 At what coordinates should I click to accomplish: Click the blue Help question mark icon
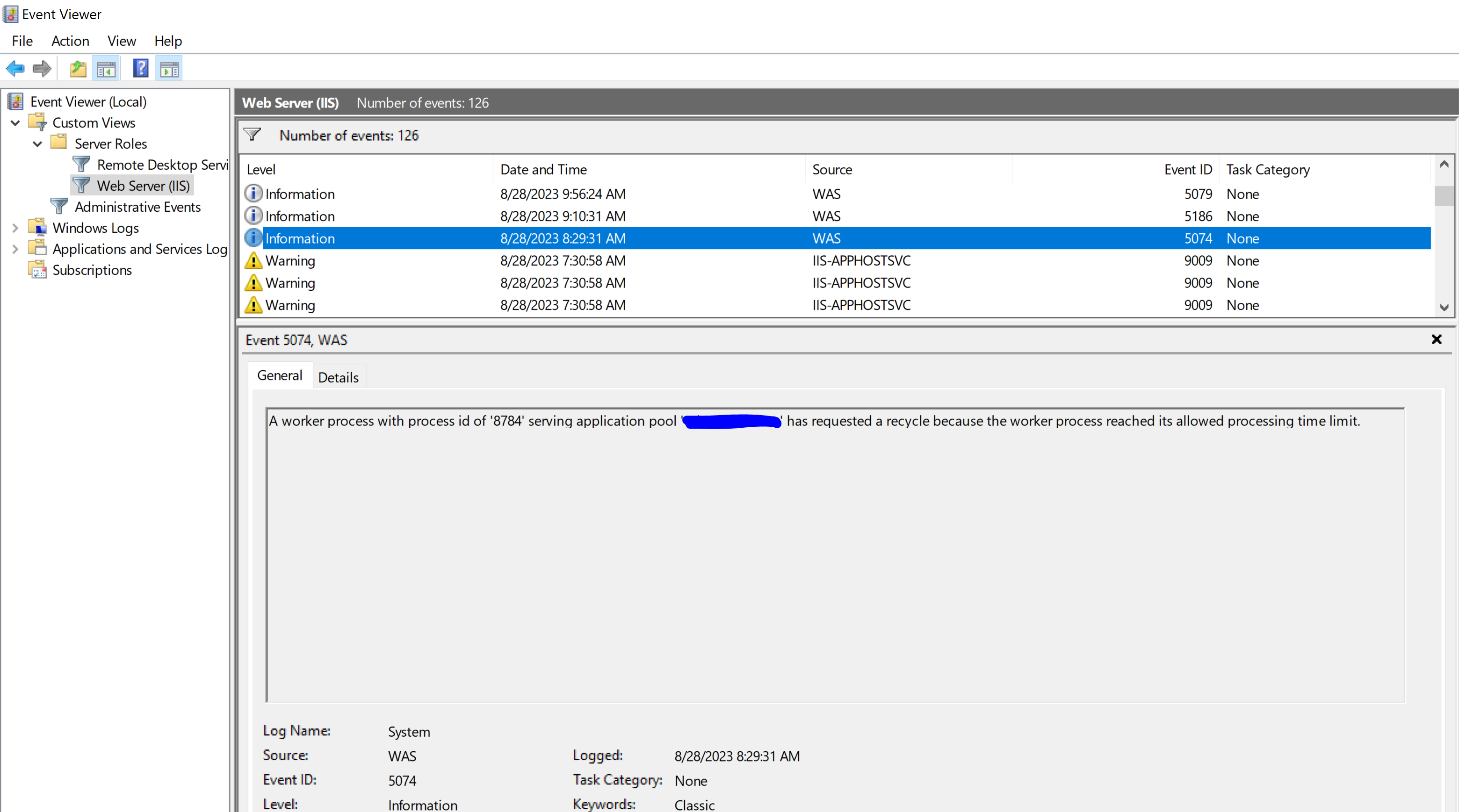tap(140, 69)
